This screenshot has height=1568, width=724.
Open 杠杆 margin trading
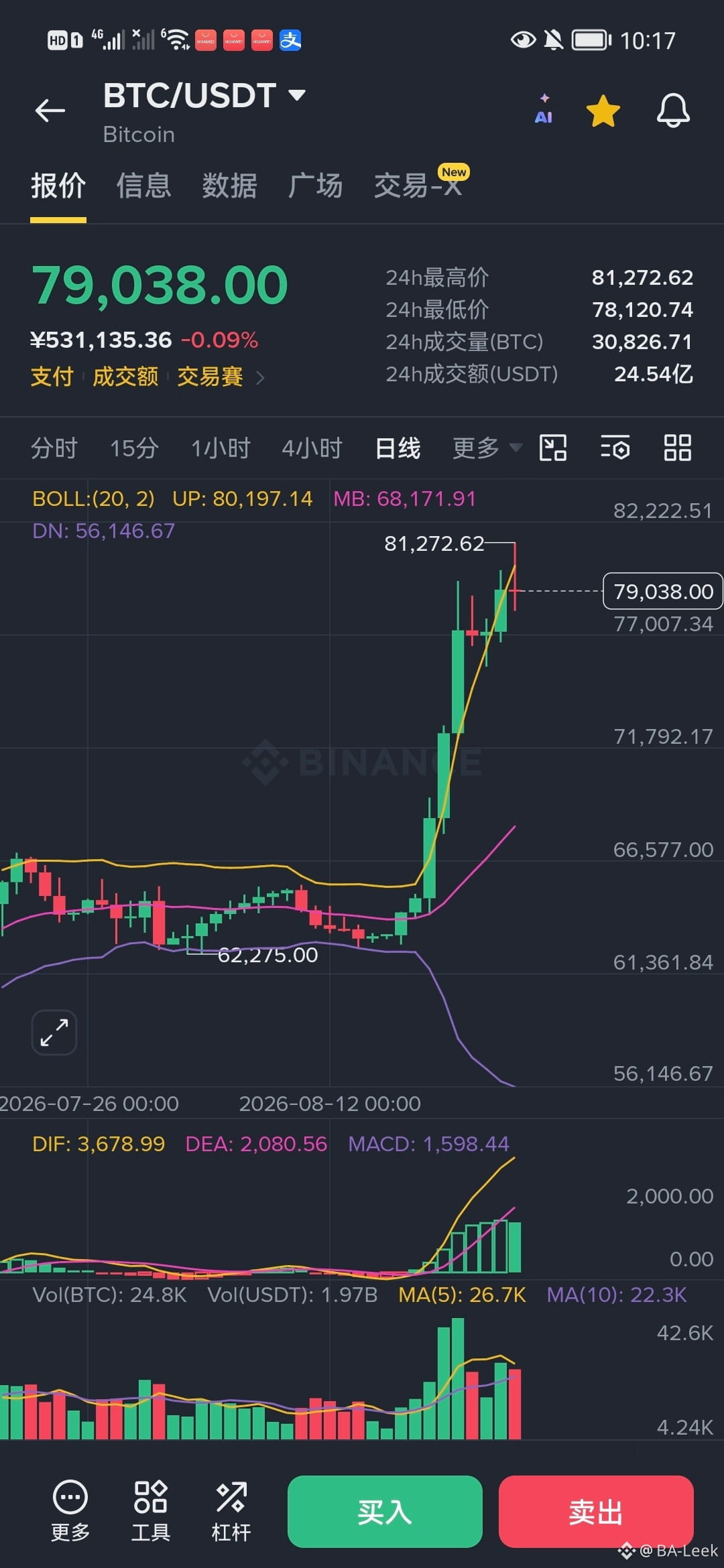coord(231,1512)
